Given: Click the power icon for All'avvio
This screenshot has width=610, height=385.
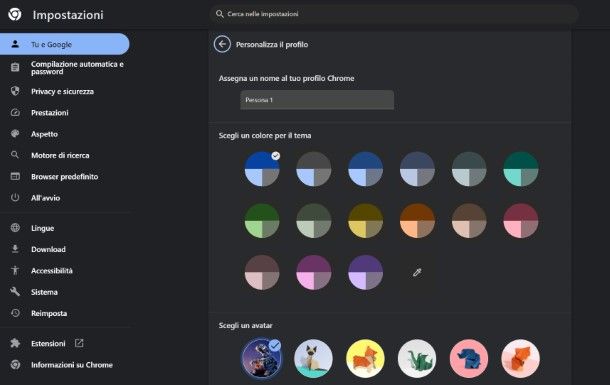Looking at the screenshot, I should pos(15,198).
